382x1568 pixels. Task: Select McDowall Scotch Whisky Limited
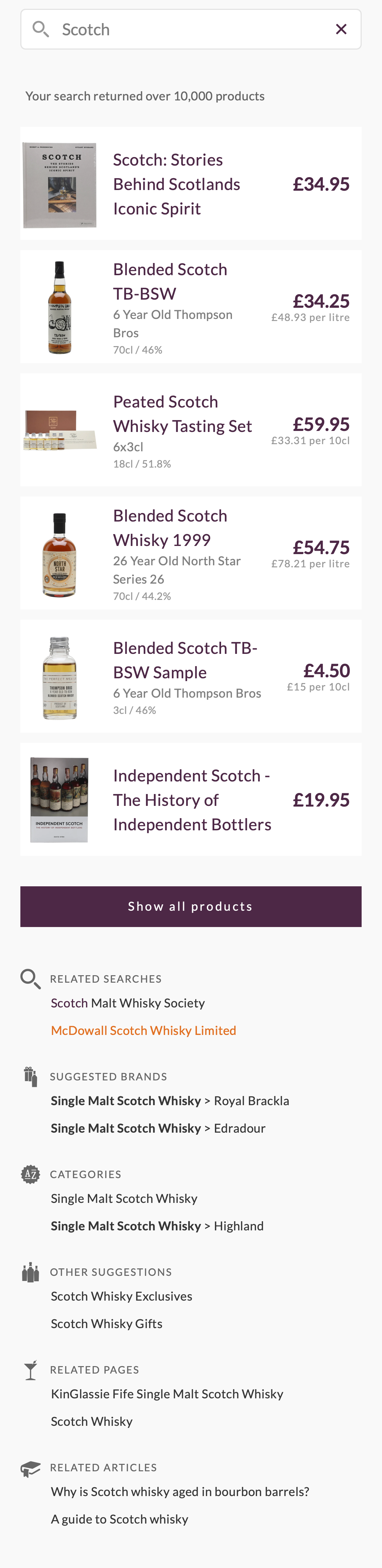[x=144, y=1031]
